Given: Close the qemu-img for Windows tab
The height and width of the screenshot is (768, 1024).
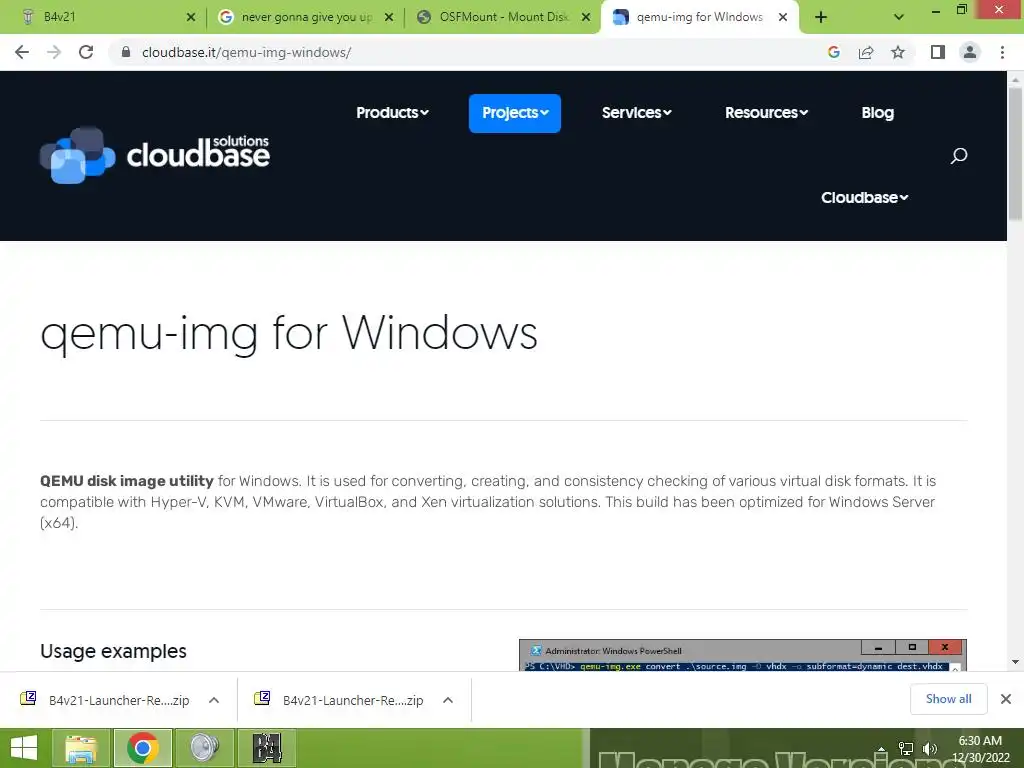Looking at the screenshot, I should pyautogui.click(x=783, y=18).
